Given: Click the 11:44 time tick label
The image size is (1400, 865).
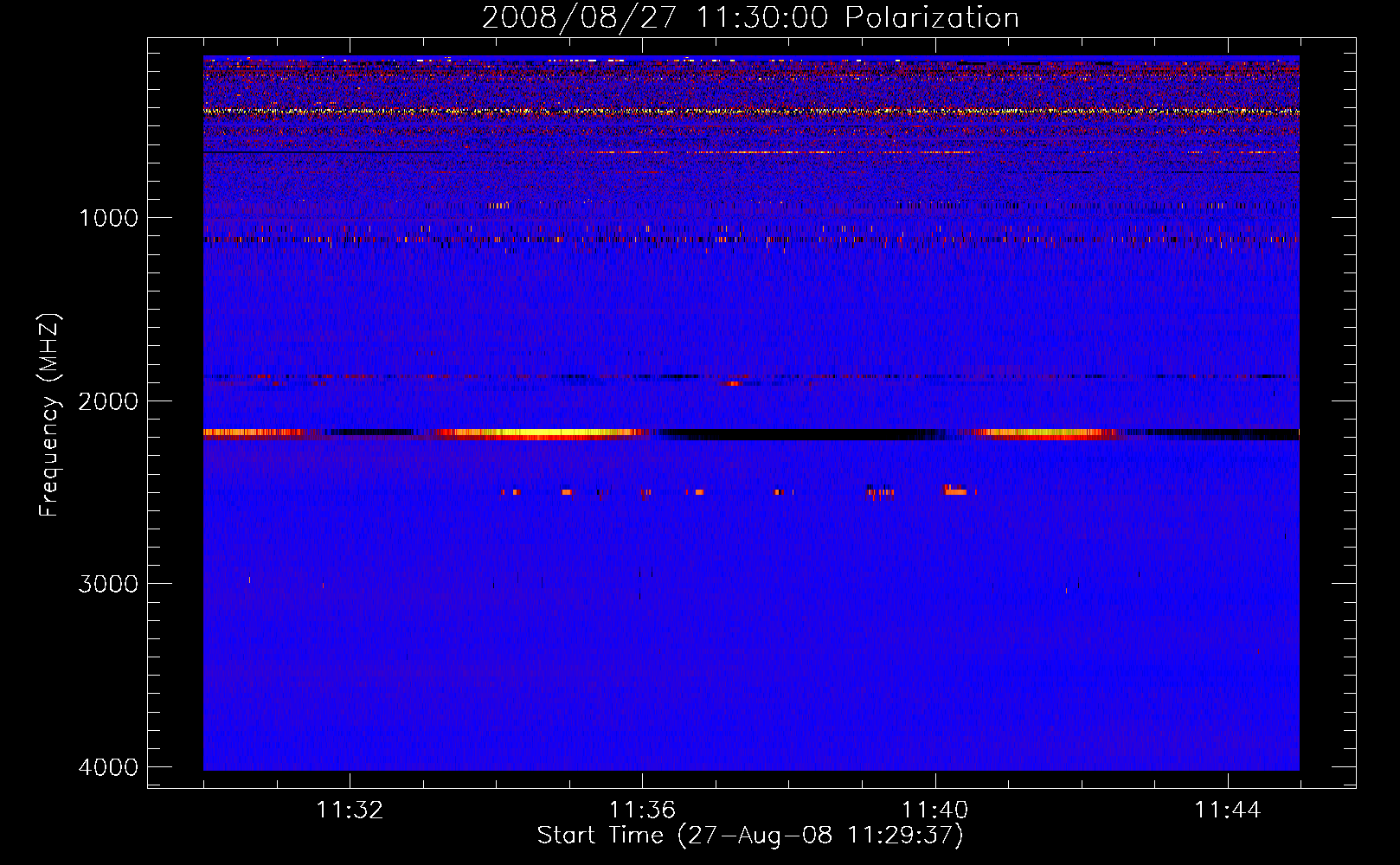Looking at the screenshot, I should point(1228,811).
